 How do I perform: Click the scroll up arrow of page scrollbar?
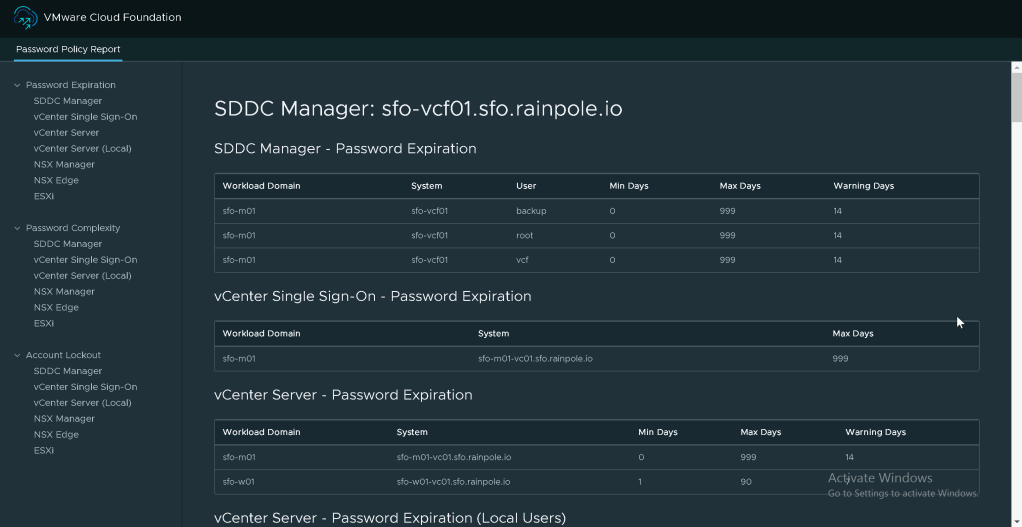[x=1015, y=67]
